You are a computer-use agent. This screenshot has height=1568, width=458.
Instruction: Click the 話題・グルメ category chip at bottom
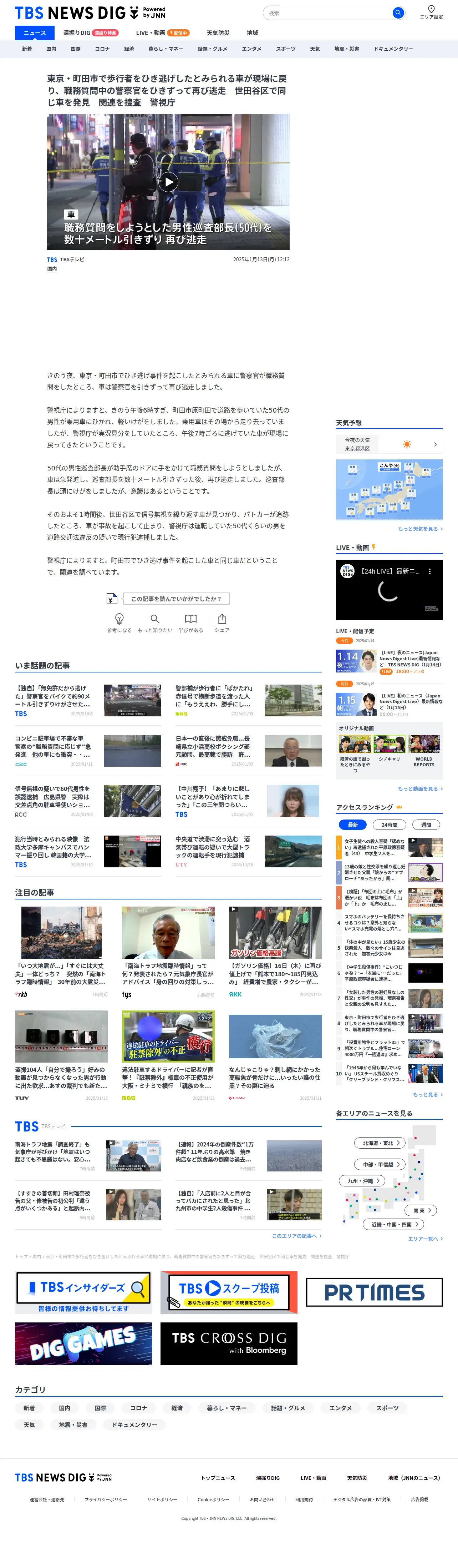tap(288, 1408)
